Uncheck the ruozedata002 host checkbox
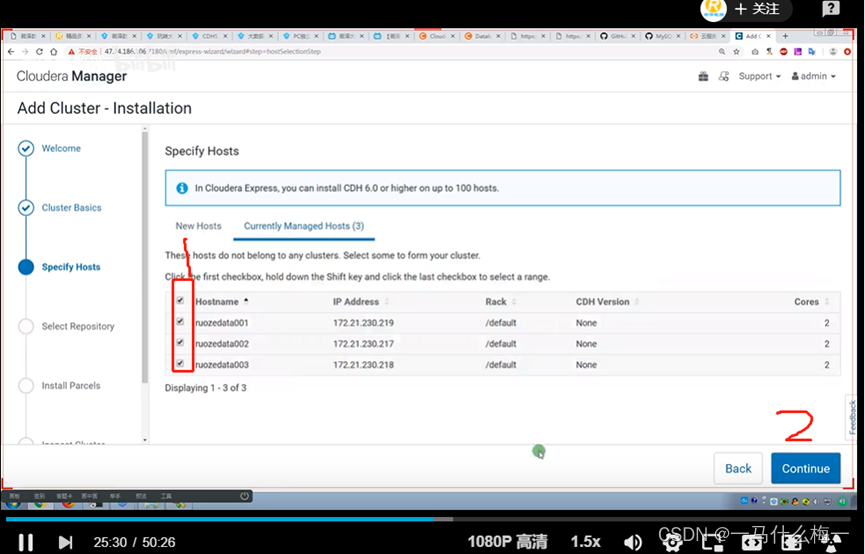The image size is (865, 554). [x=180, y=342]
